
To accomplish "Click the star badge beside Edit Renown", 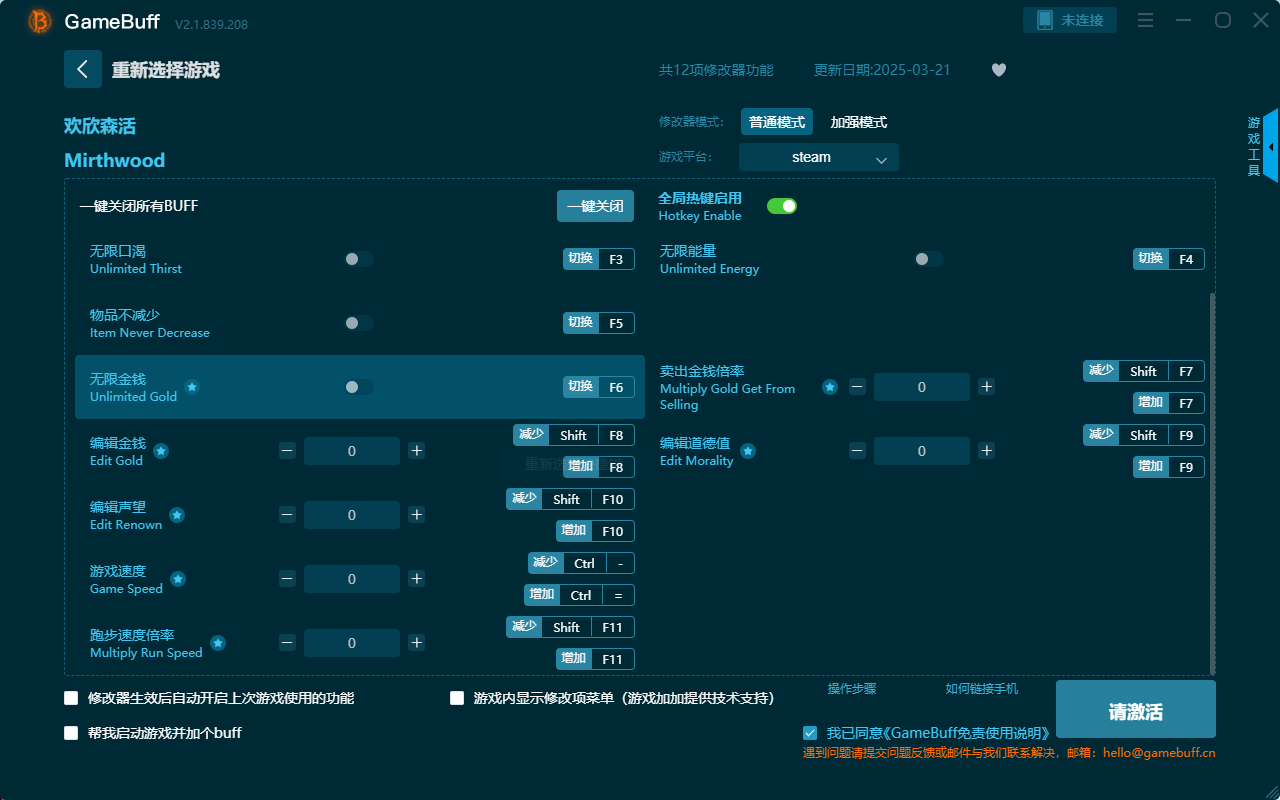I will pos(177,515).
